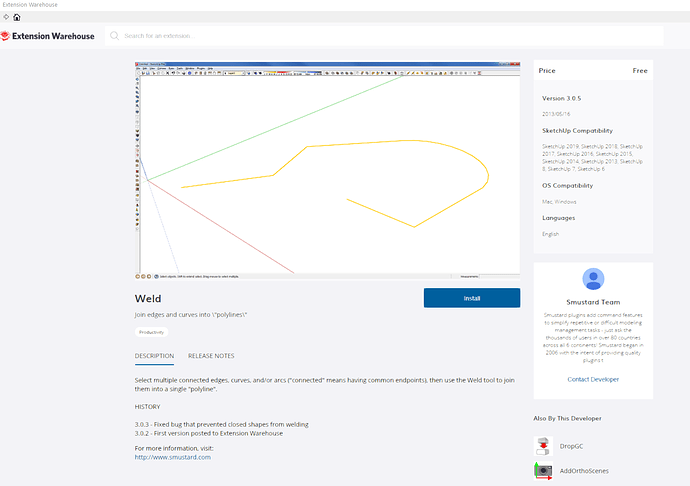Click the home icon
The image size is (690, 486).
pyautogui.click(x=17, y=17)
